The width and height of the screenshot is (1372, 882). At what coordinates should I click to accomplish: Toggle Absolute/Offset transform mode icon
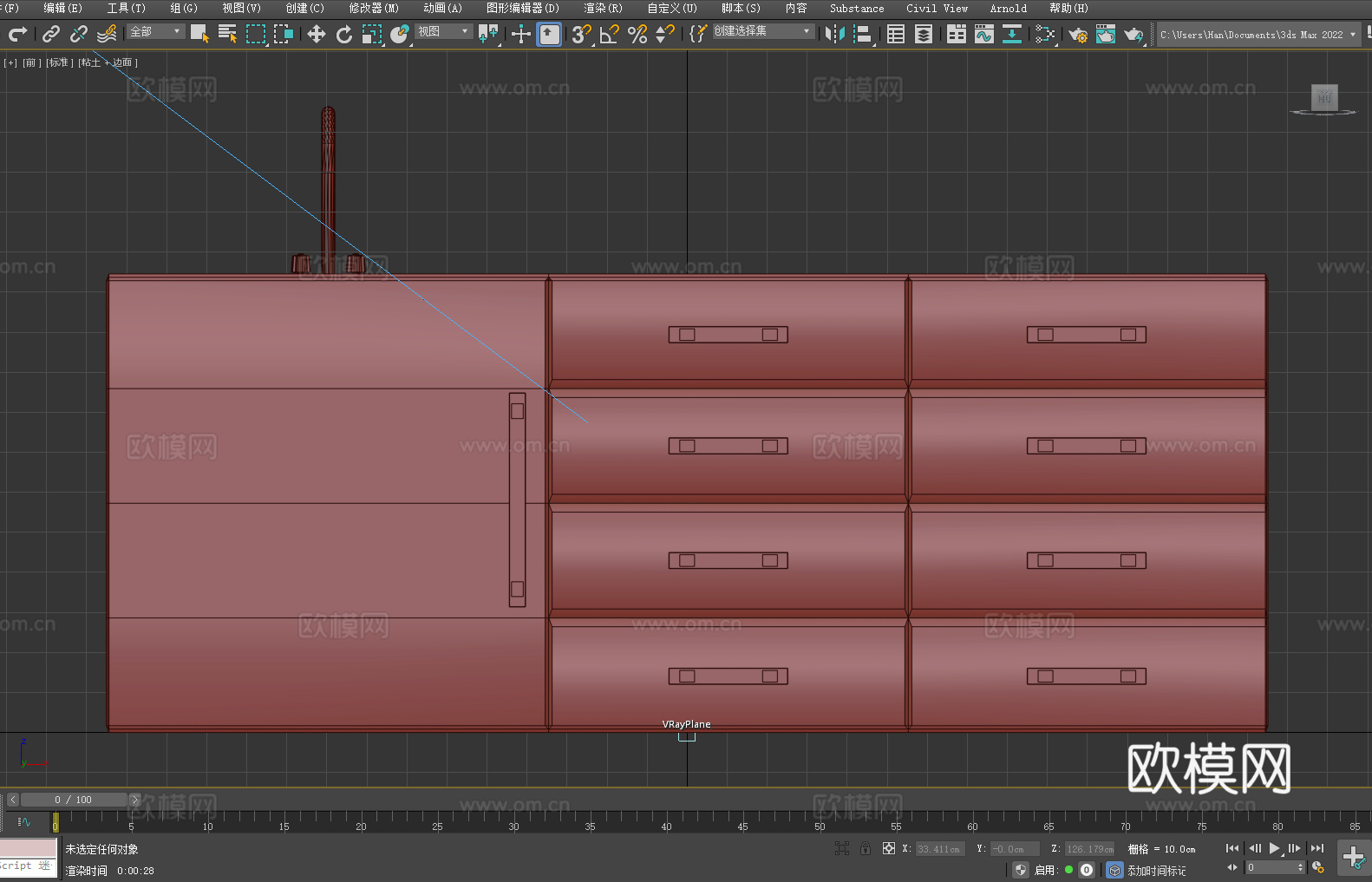pyautogui.click(x=888, y=848)
